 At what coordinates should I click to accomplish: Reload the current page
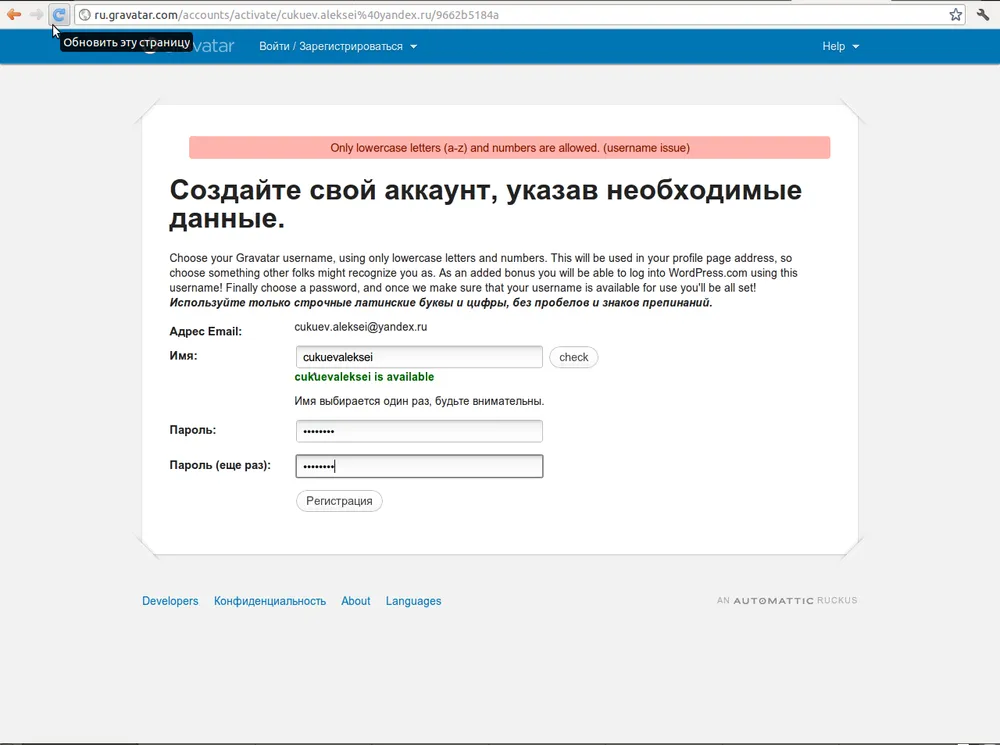59,15
